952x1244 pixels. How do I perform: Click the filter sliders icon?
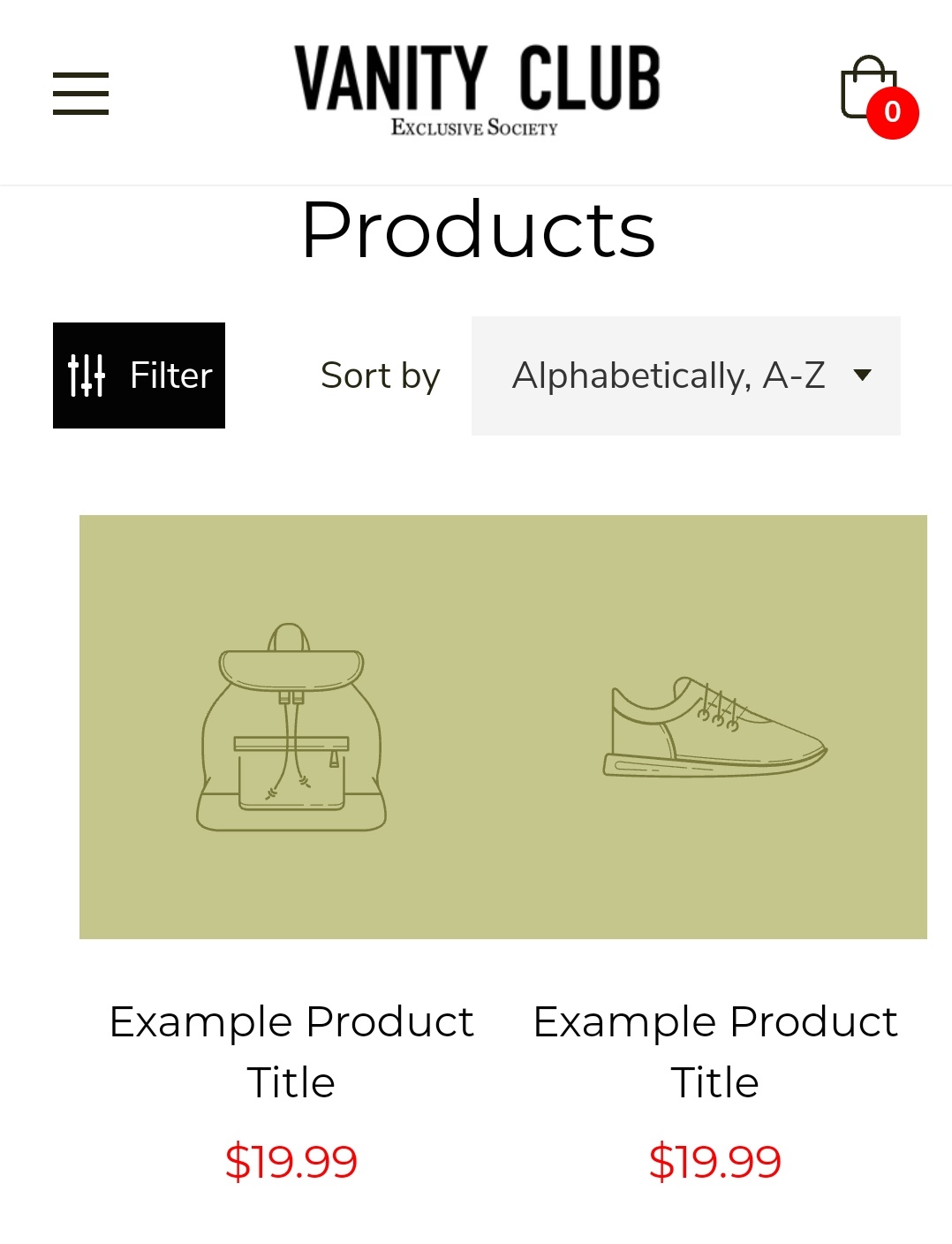coord(87,375)
